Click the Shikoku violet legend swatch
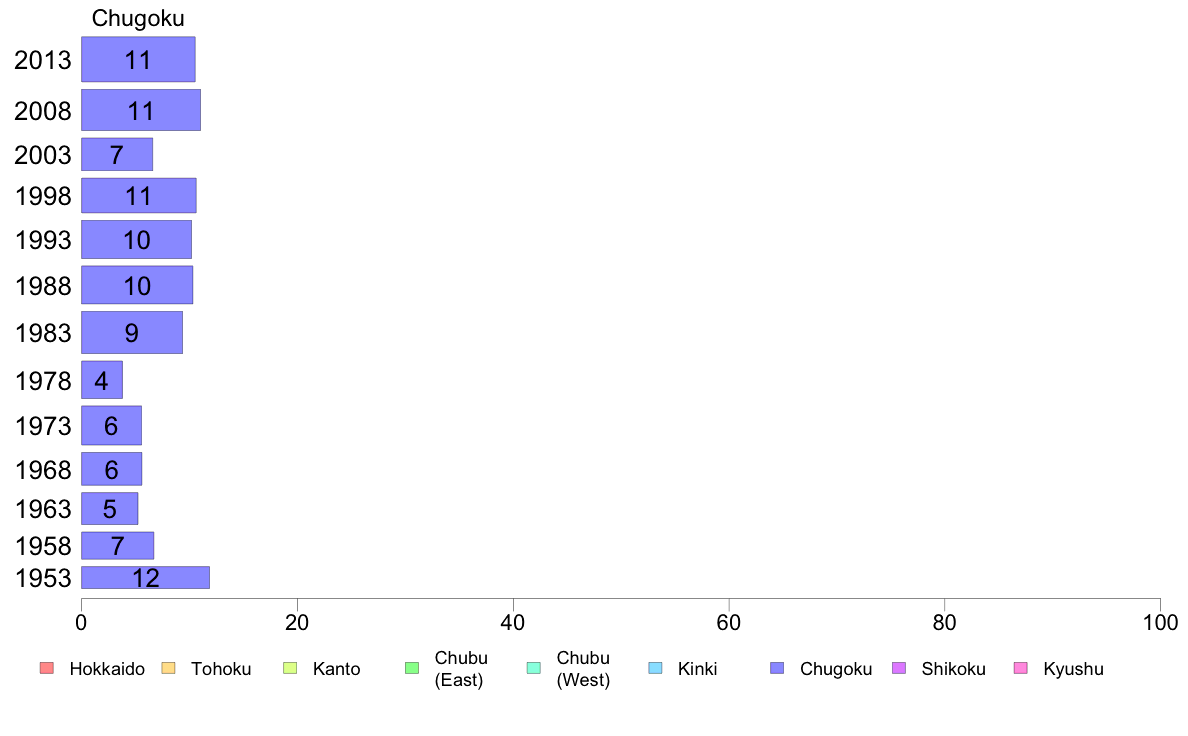 click(x=899, y=668)
